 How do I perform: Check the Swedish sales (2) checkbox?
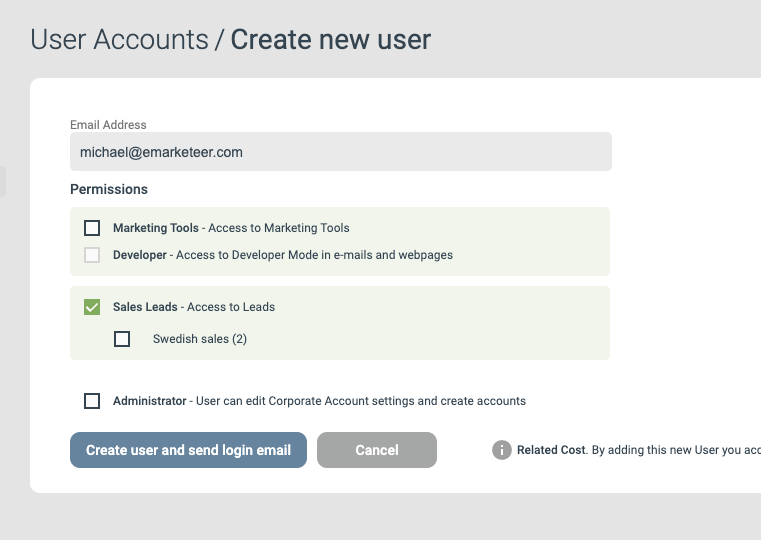click(x=122, y=339)
